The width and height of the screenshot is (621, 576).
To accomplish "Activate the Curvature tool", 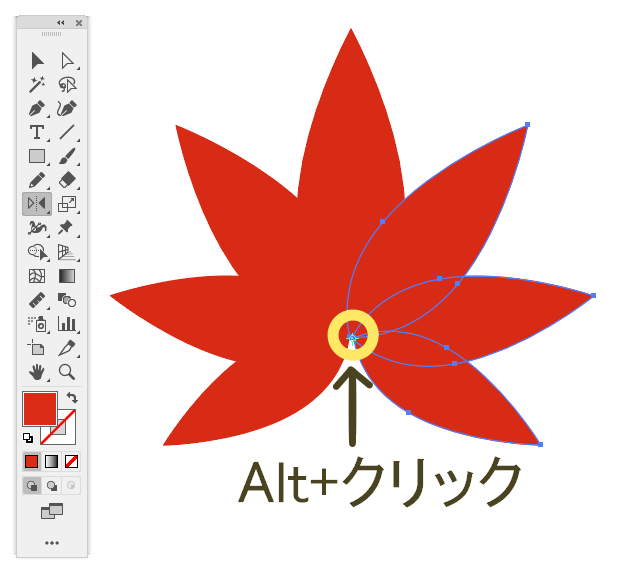I will click(x=67, y=109).
